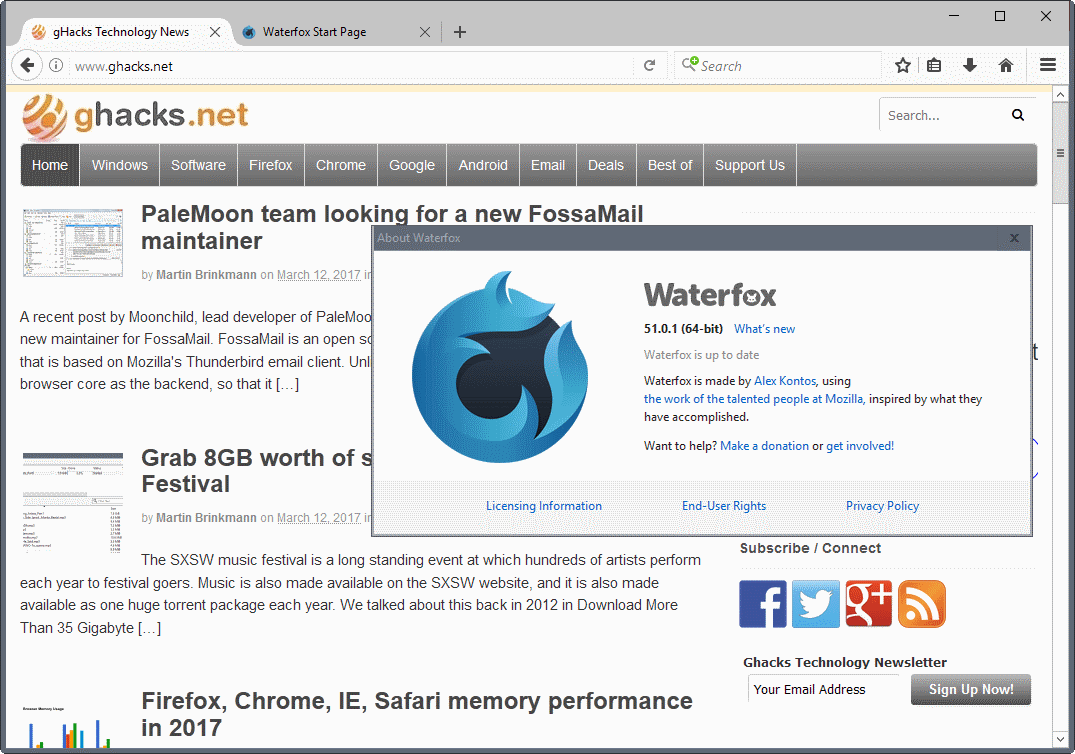Open browser memory performance 2017 article
The image size is (1075, 754).
[417, 714]
